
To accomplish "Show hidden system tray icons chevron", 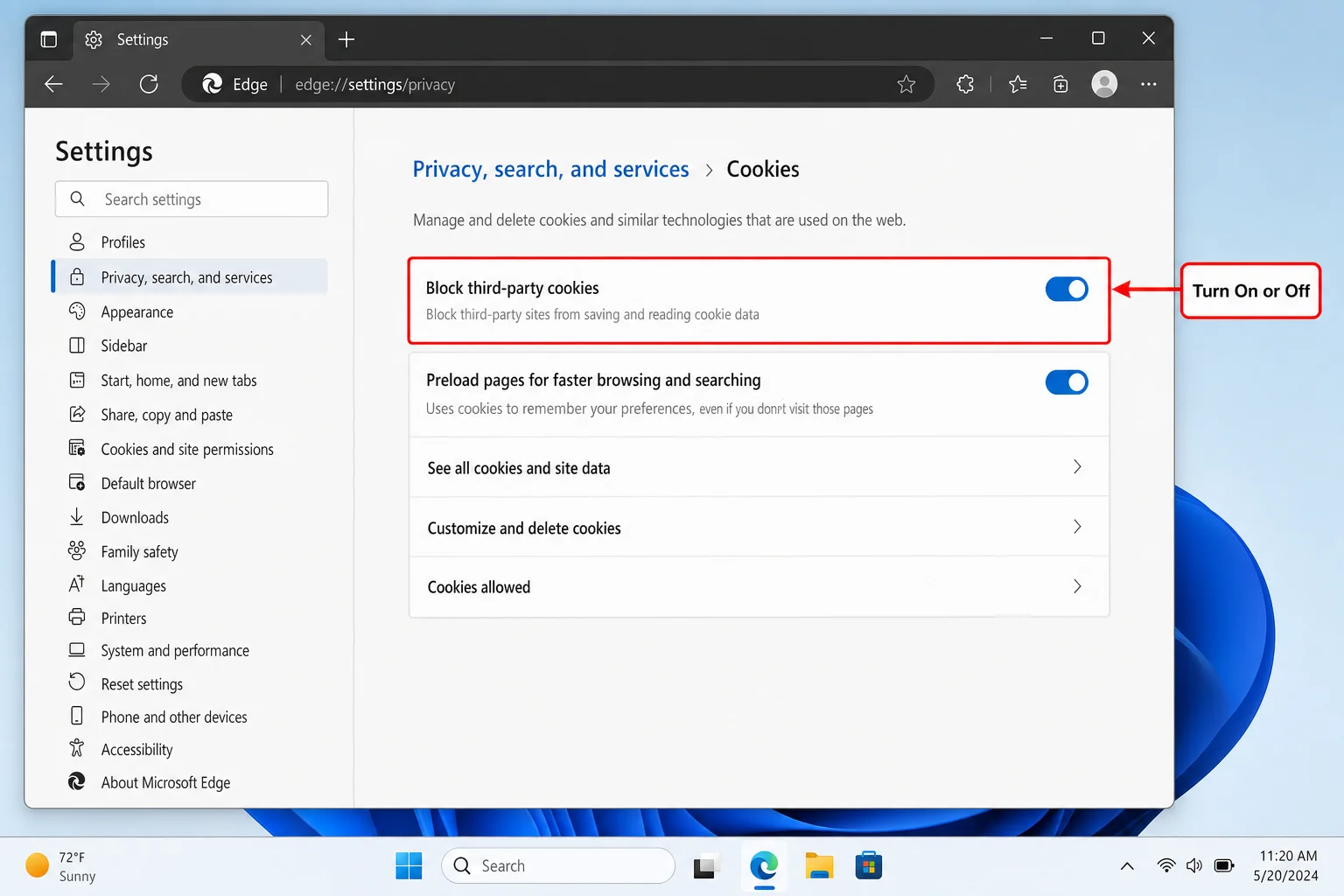I will pyautogui.click(x=1127, y=866).
